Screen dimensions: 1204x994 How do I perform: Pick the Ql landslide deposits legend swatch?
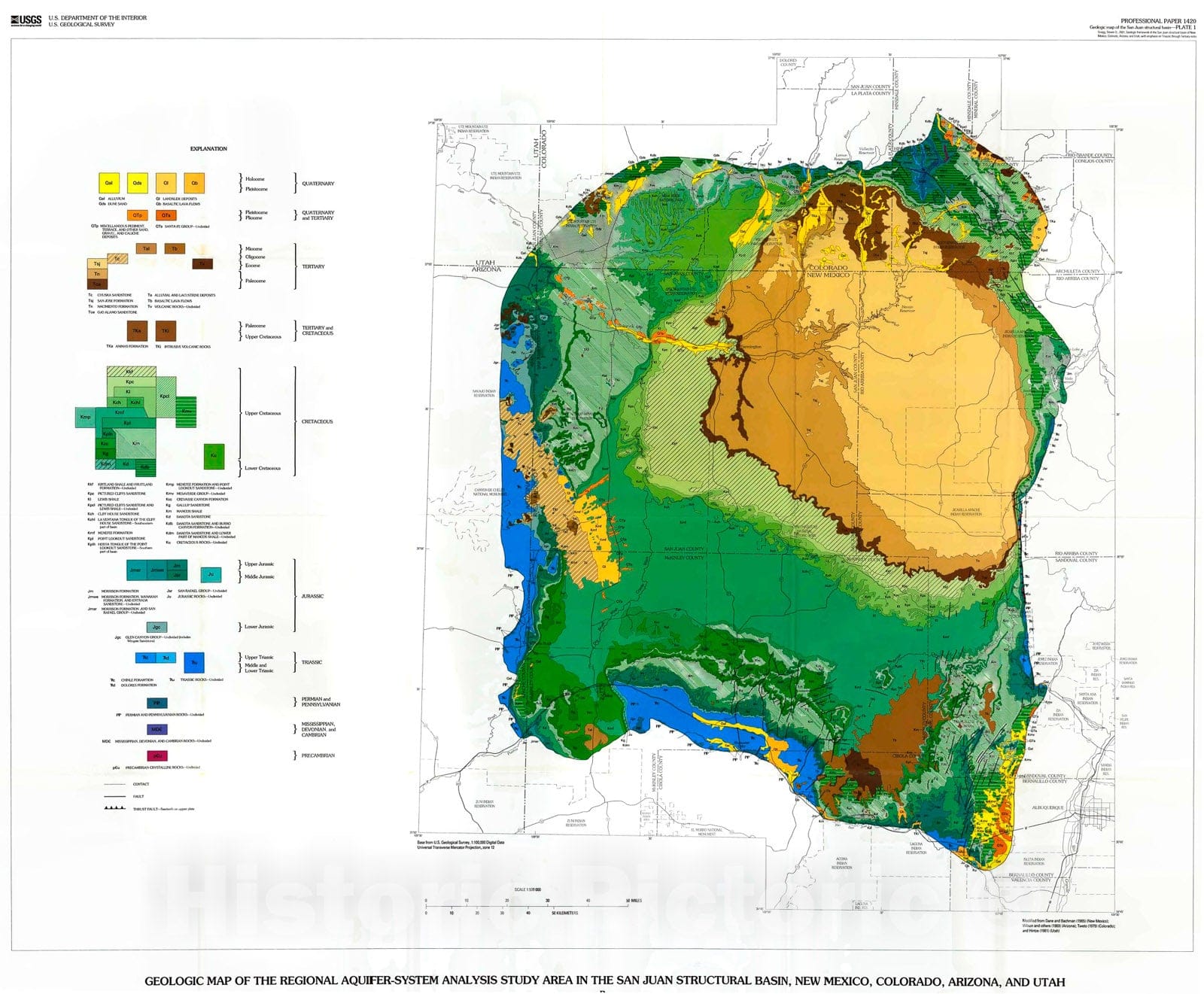(x=166, y=183)
